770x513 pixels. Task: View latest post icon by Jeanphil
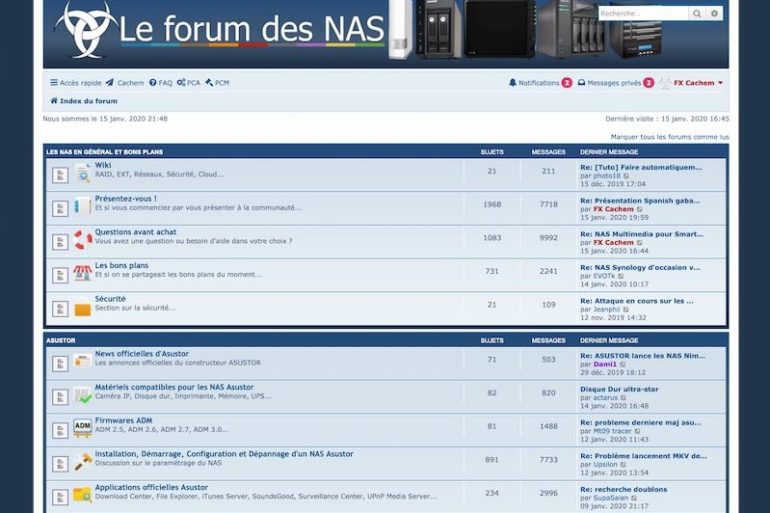(626, 310)
